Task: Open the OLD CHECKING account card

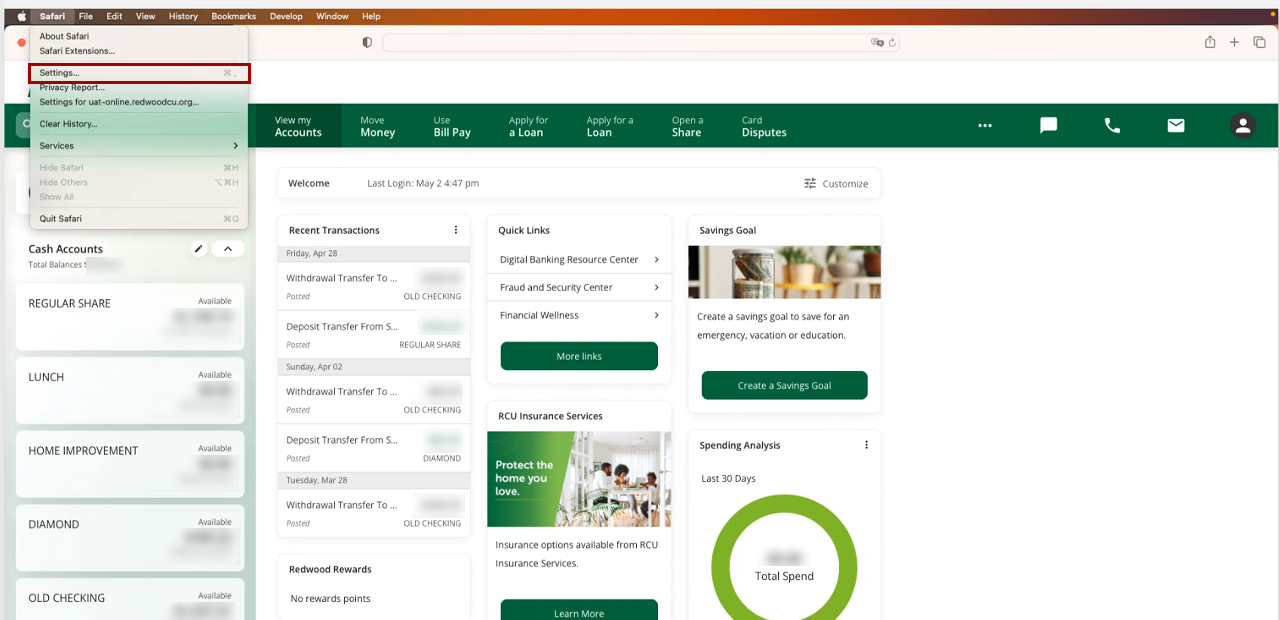Action: pyautogui.click(x=130, y=599)
